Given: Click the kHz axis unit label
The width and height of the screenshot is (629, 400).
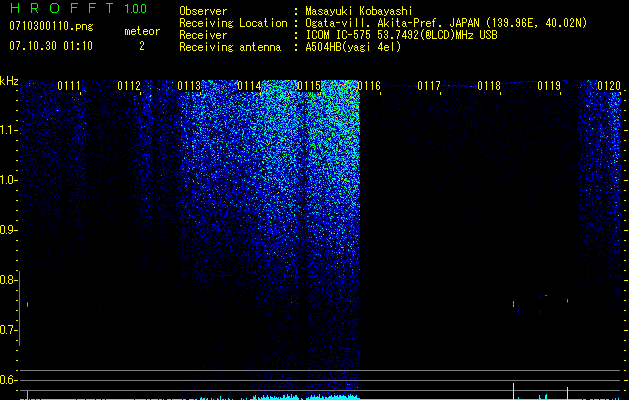Looking at the screenshot, I should click(x=9, y=81).
